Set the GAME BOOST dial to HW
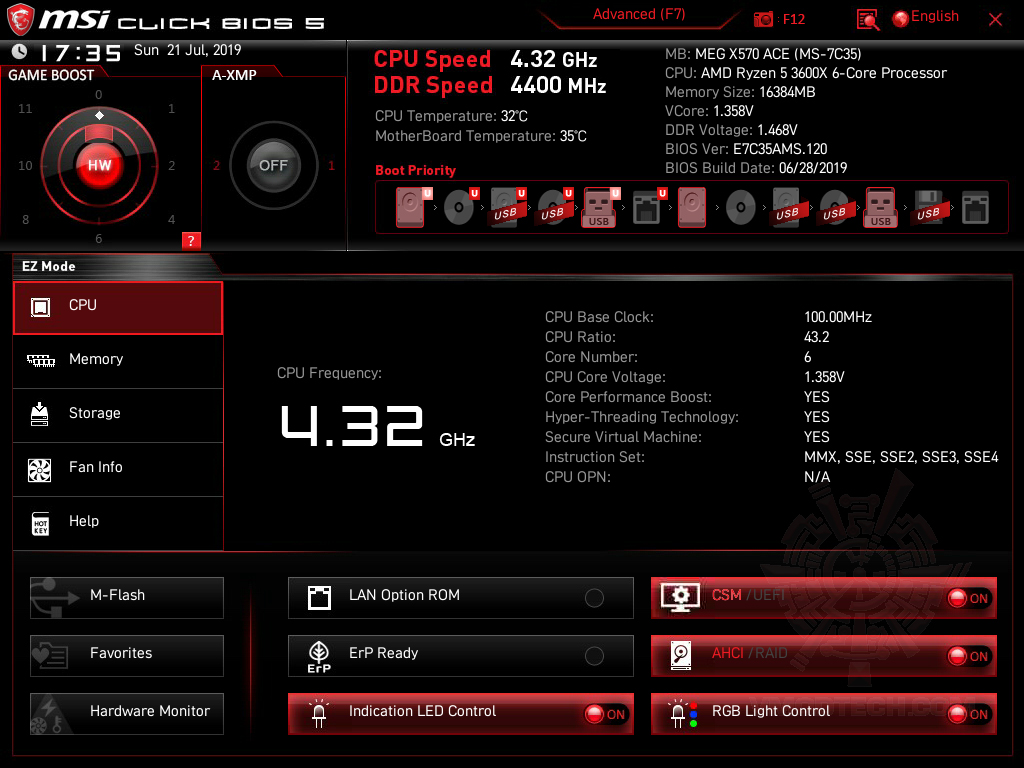The width and height of the screenshot is (1024, 768). pyautogui.click(x=98, y=165)
